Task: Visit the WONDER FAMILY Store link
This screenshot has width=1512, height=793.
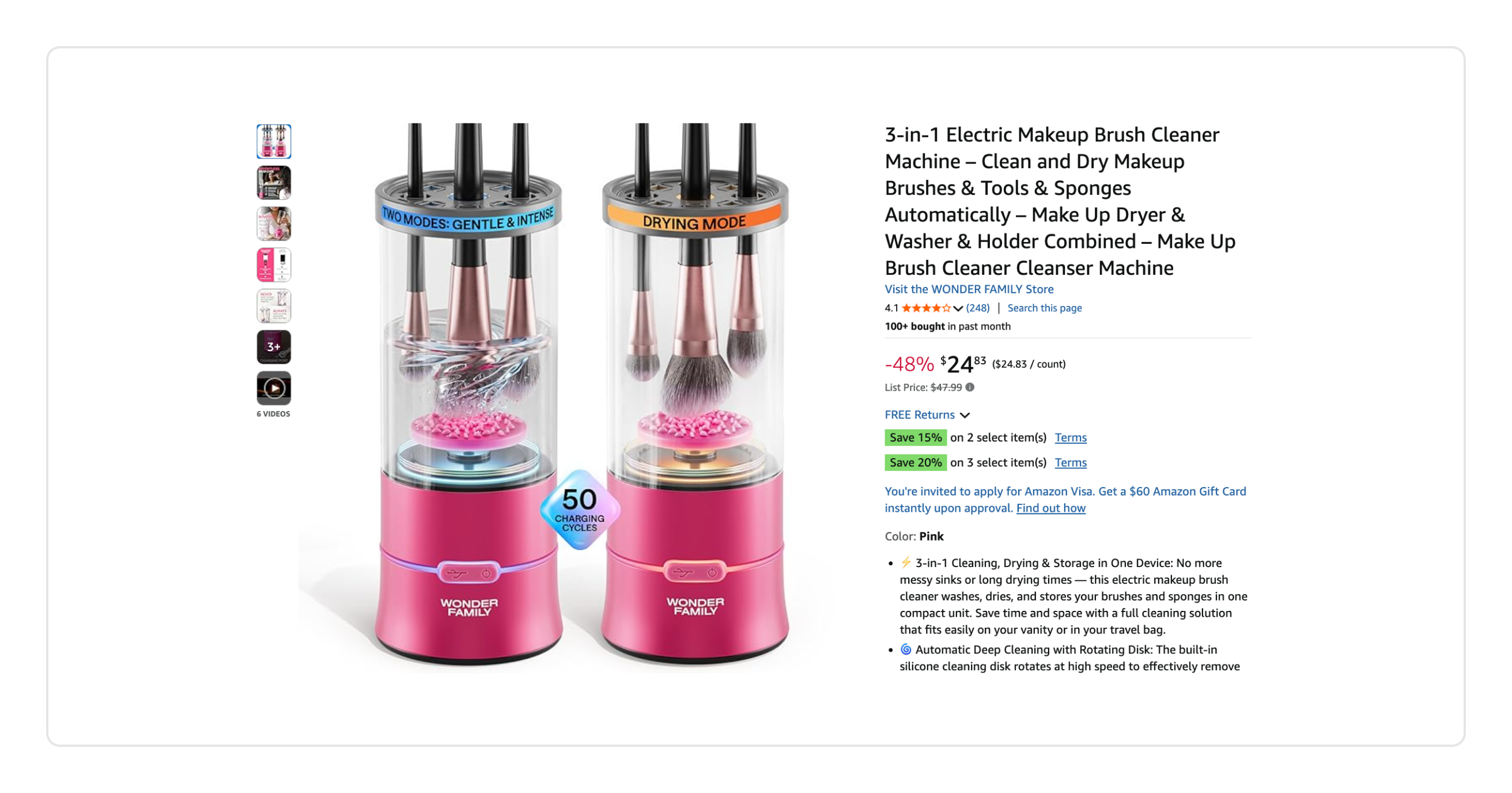Action: [969, 289]
